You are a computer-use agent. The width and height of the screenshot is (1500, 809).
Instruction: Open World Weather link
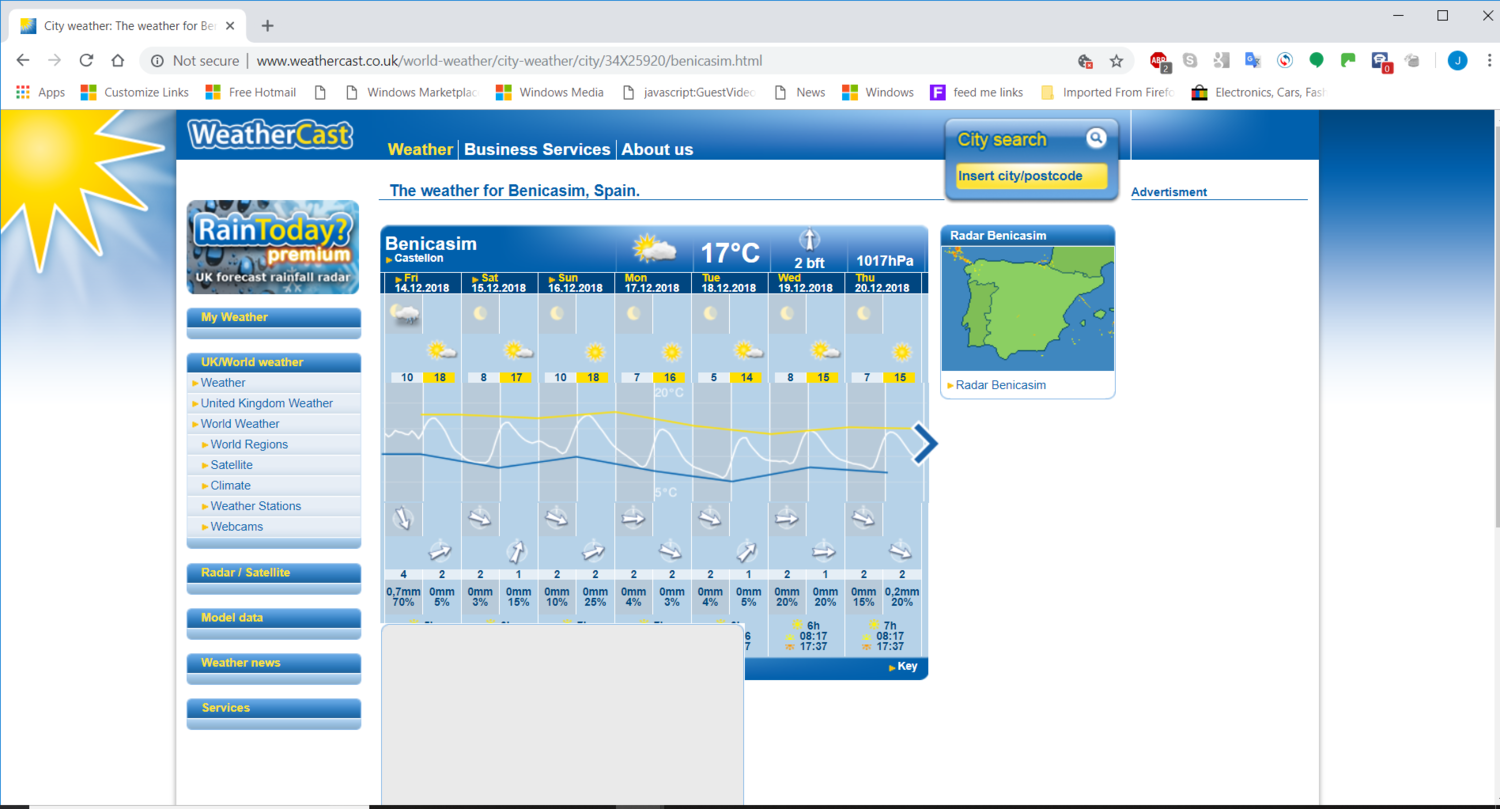[240, 424]
